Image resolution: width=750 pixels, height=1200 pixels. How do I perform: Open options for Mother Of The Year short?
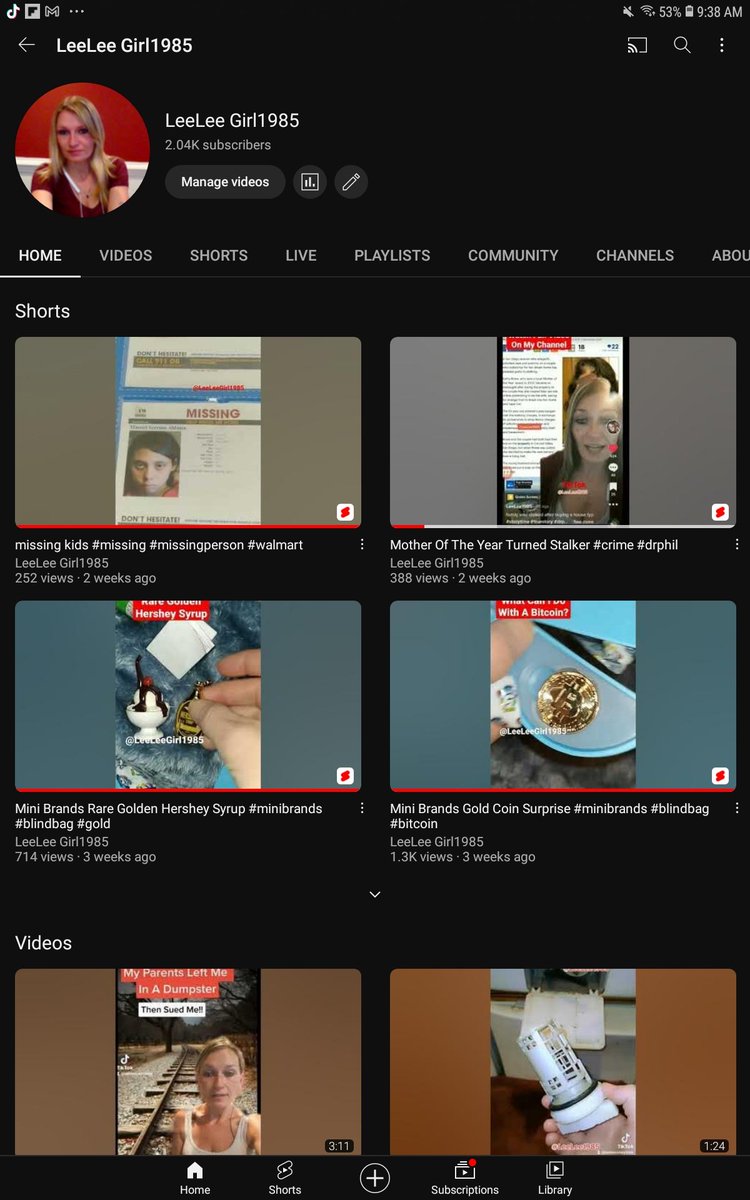[737, 545]
